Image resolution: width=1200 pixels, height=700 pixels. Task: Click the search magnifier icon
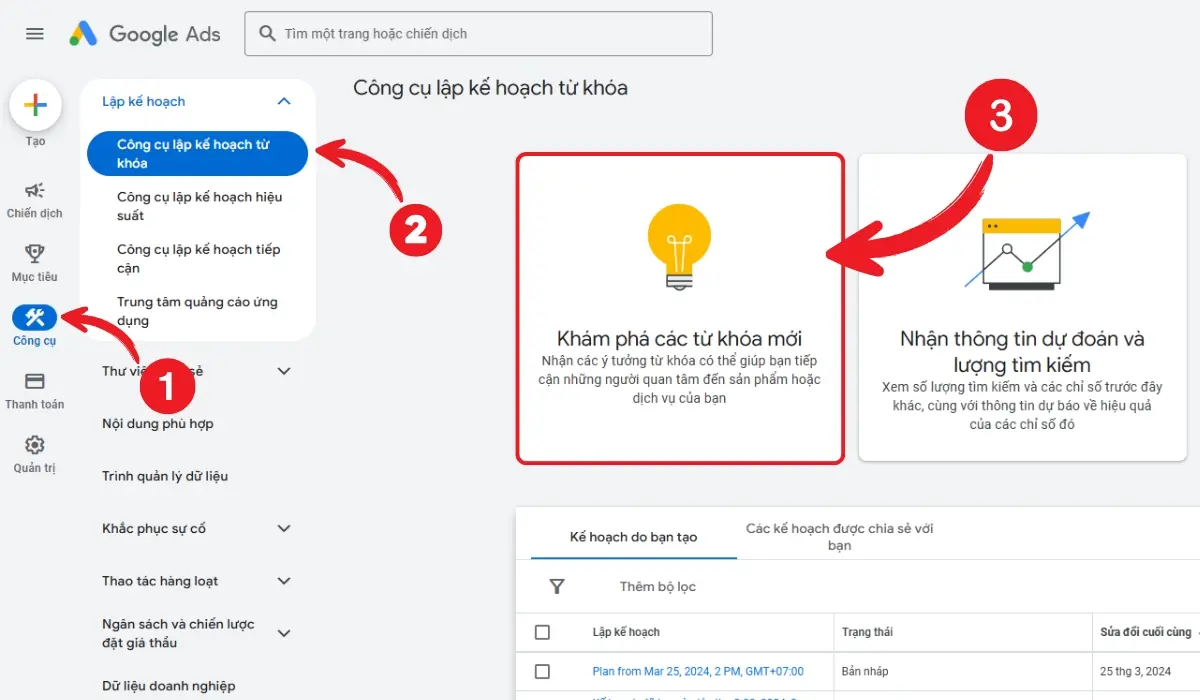pos(267,33)
